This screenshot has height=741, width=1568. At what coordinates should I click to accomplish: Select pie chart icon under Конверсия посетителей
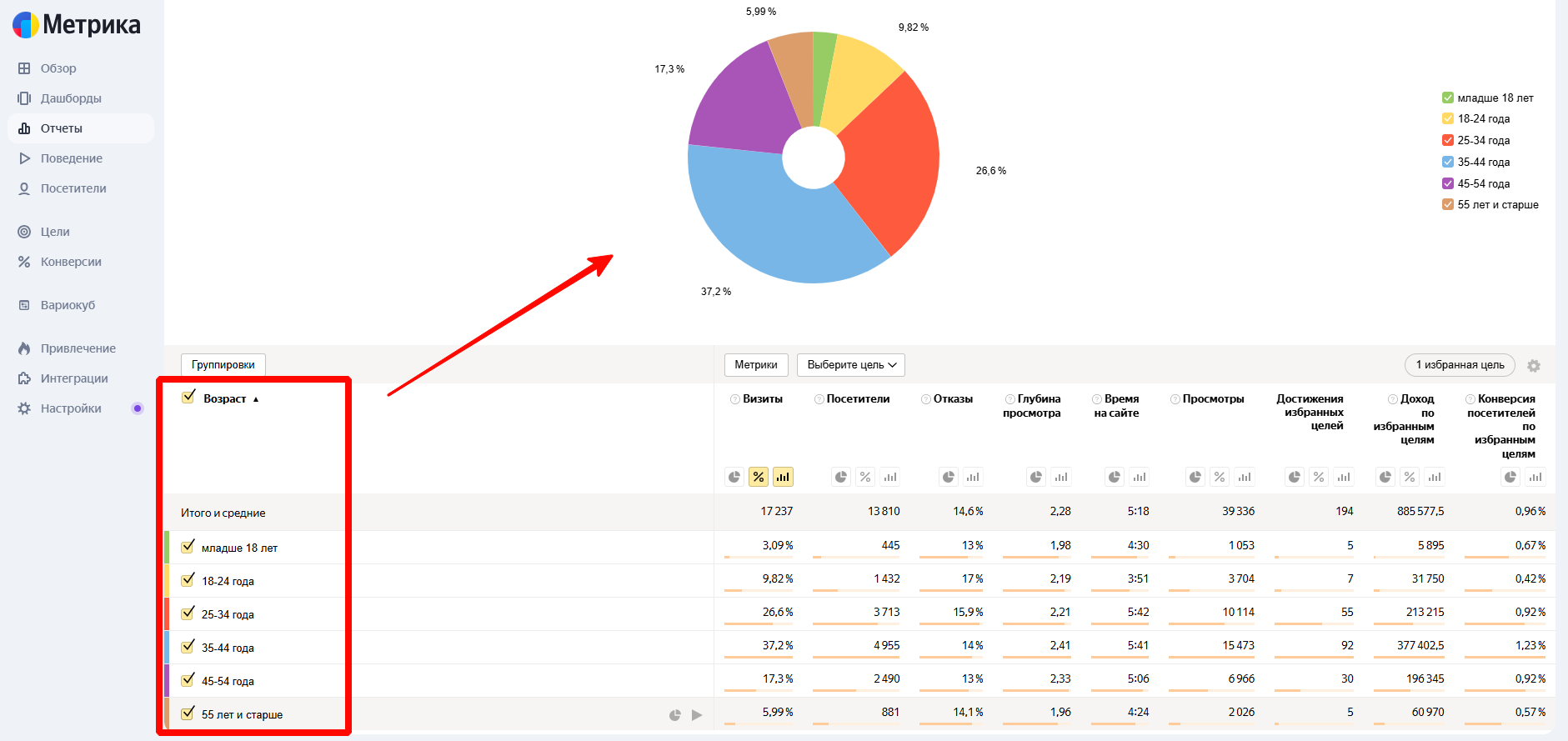1510,477
